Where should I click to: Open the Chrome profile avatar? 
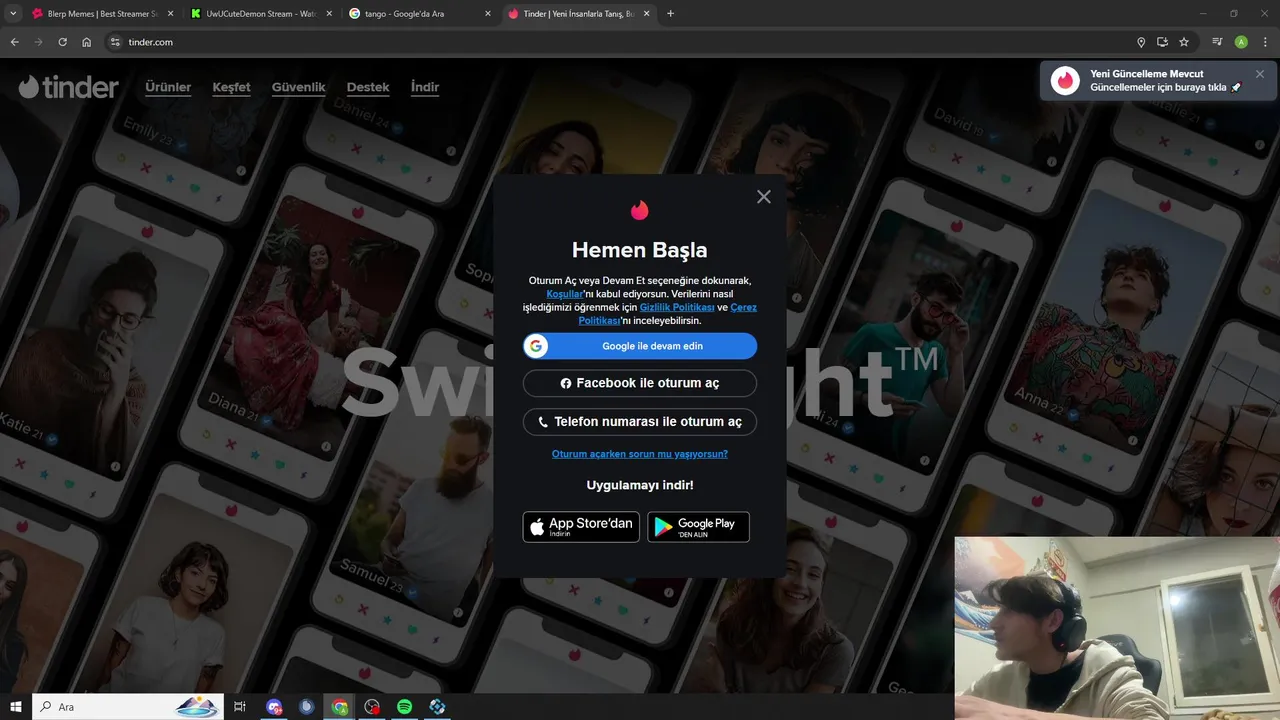1241,42
